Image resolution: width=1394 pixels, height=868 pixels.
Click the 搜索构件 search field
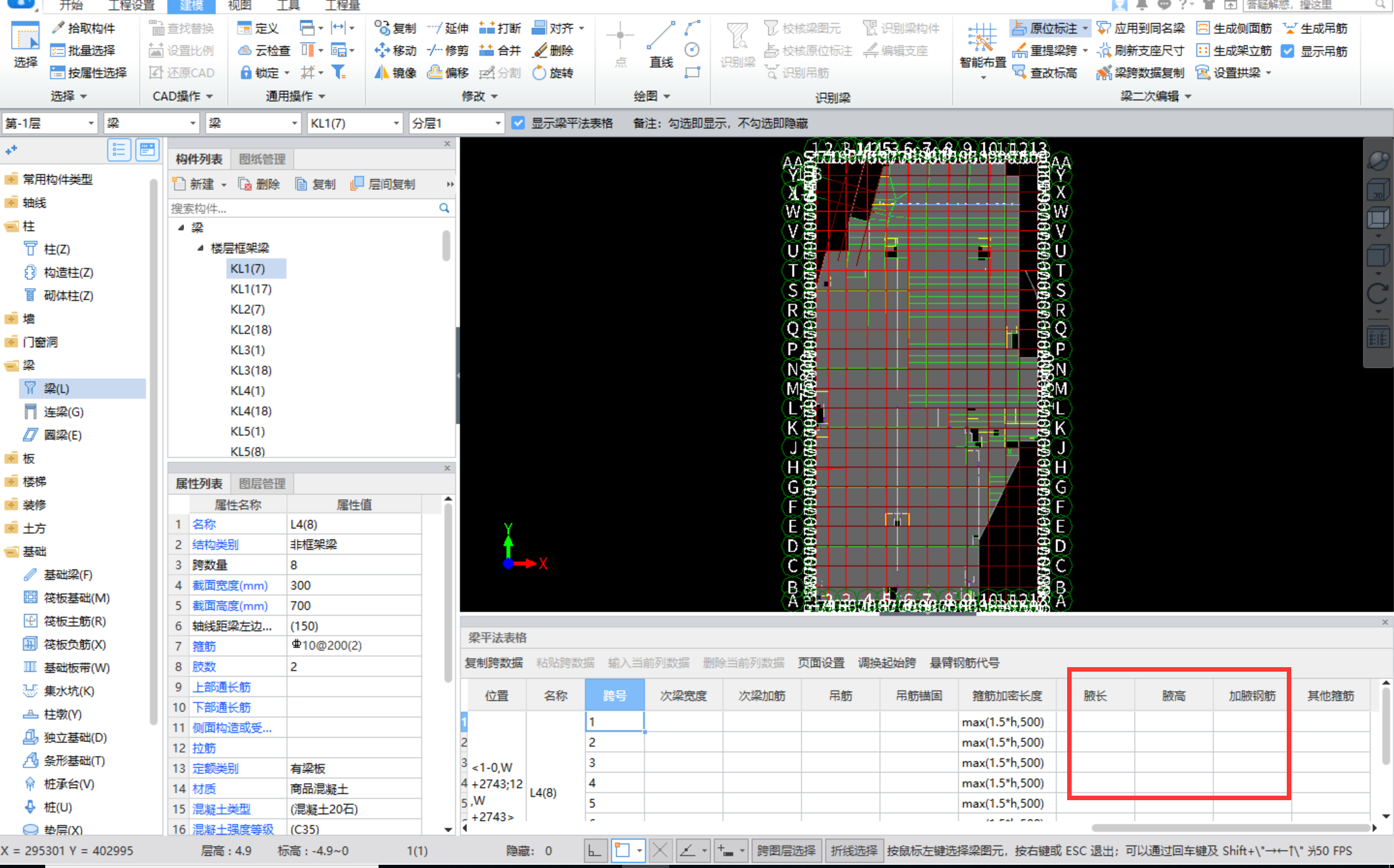tap(304, 209)
